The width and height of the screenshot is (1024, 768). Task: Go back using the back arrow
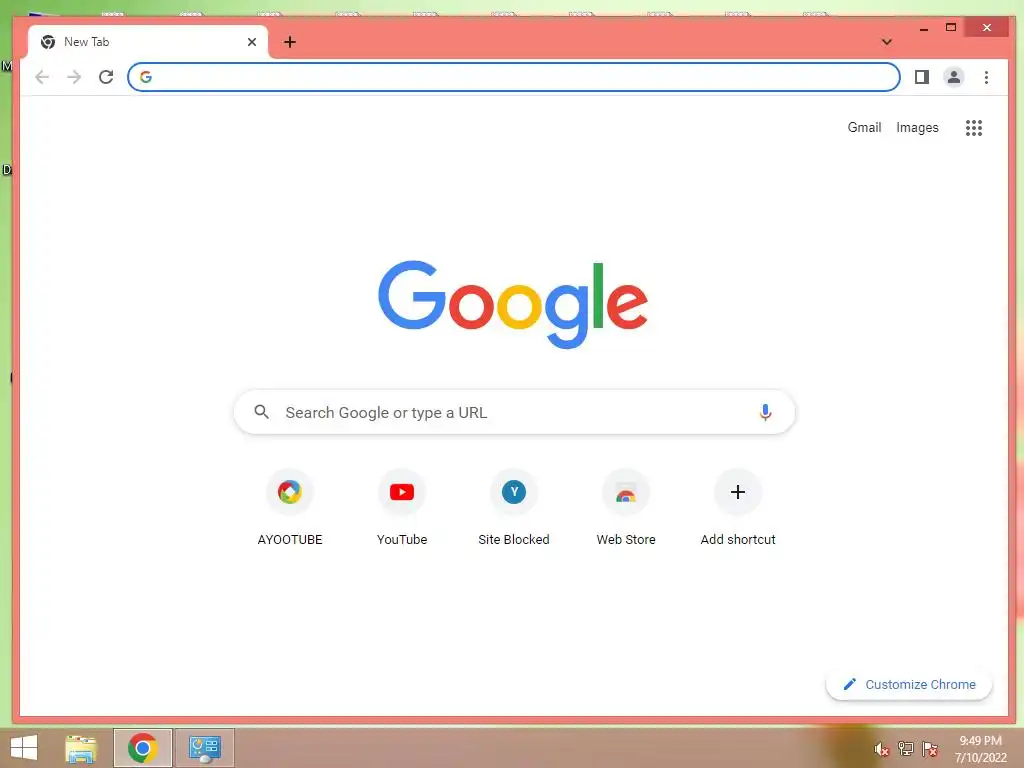click(x=42, y=77)
